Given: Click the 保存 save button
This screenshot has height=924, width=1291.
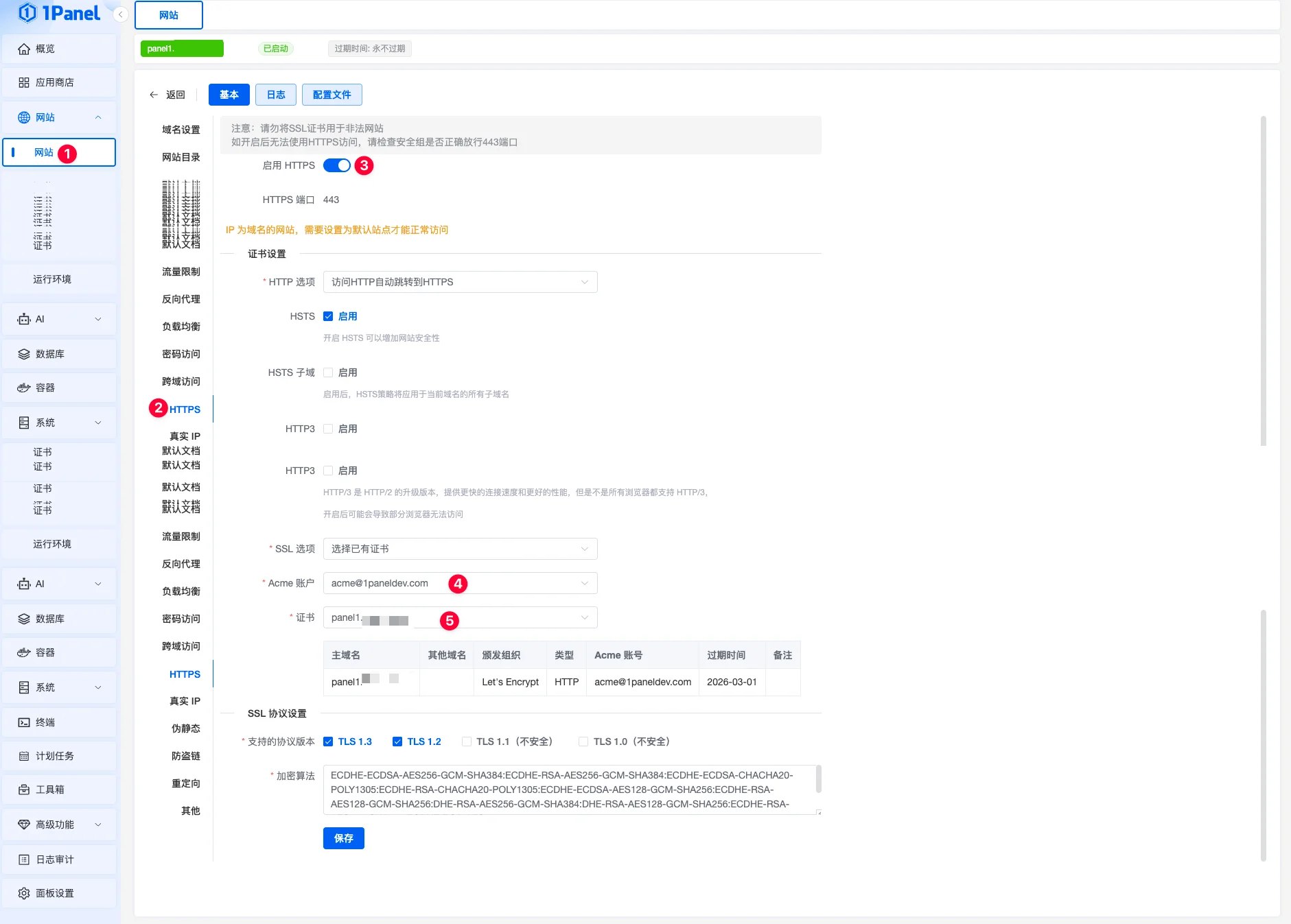Looking at the screenshot, I should (x=343, y=838).
